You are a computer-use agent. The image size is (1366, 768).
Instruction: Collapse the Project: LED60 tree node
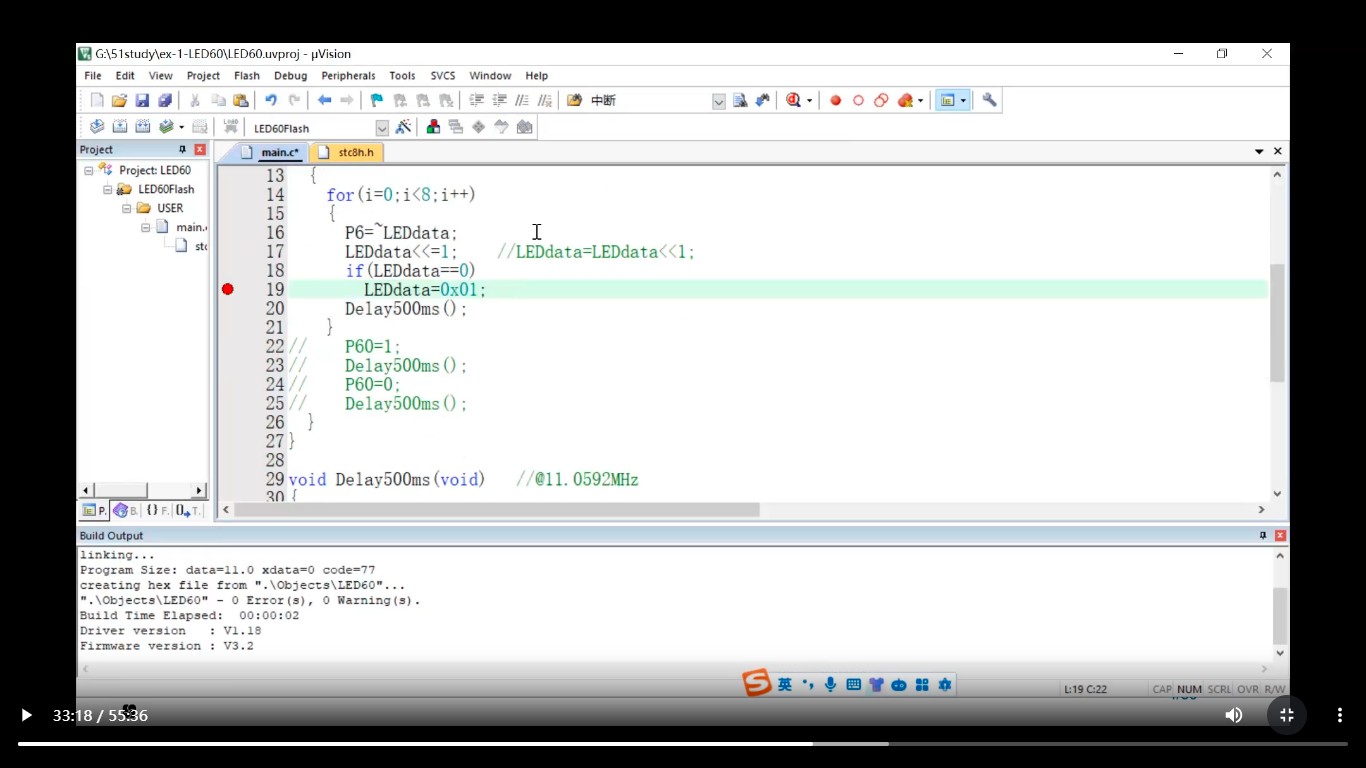point(89,170)
